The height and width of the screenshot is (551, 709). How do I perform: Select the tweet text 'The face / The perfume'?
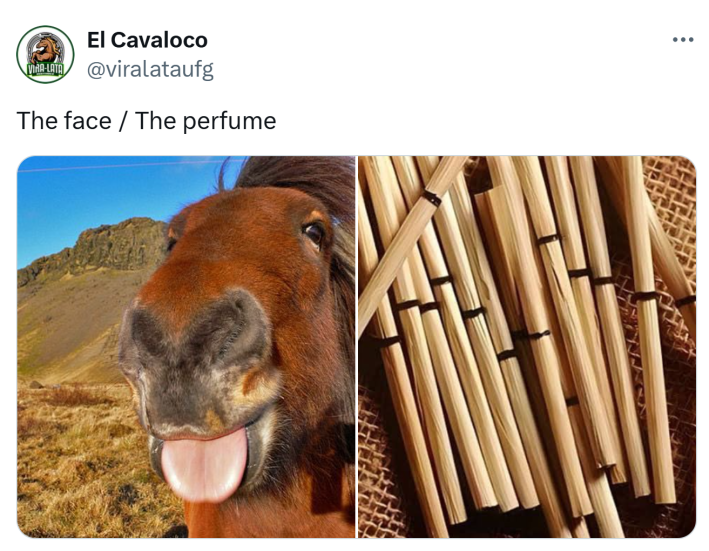click(147, 121)
